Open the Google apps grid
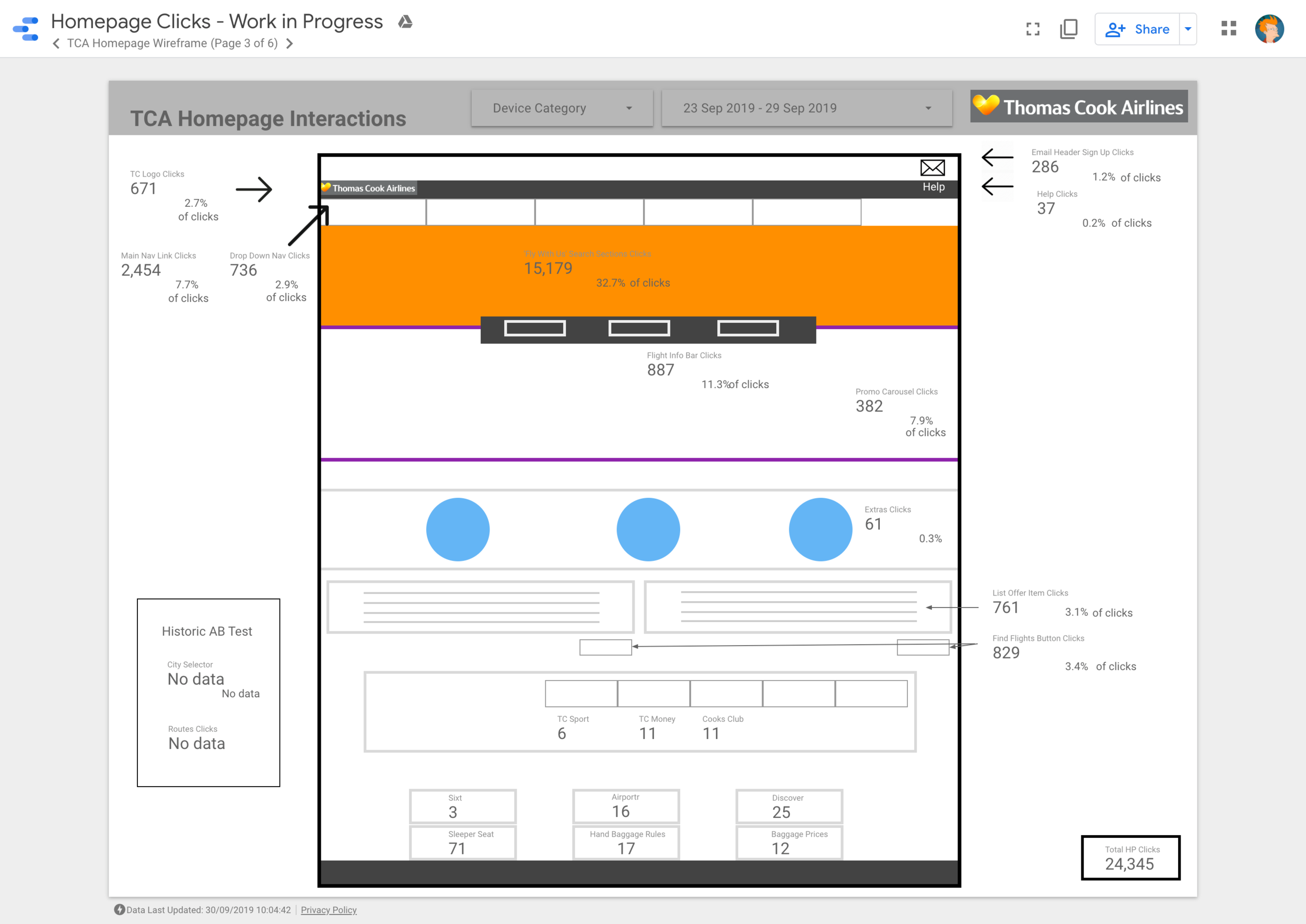 coord(1229,28)
